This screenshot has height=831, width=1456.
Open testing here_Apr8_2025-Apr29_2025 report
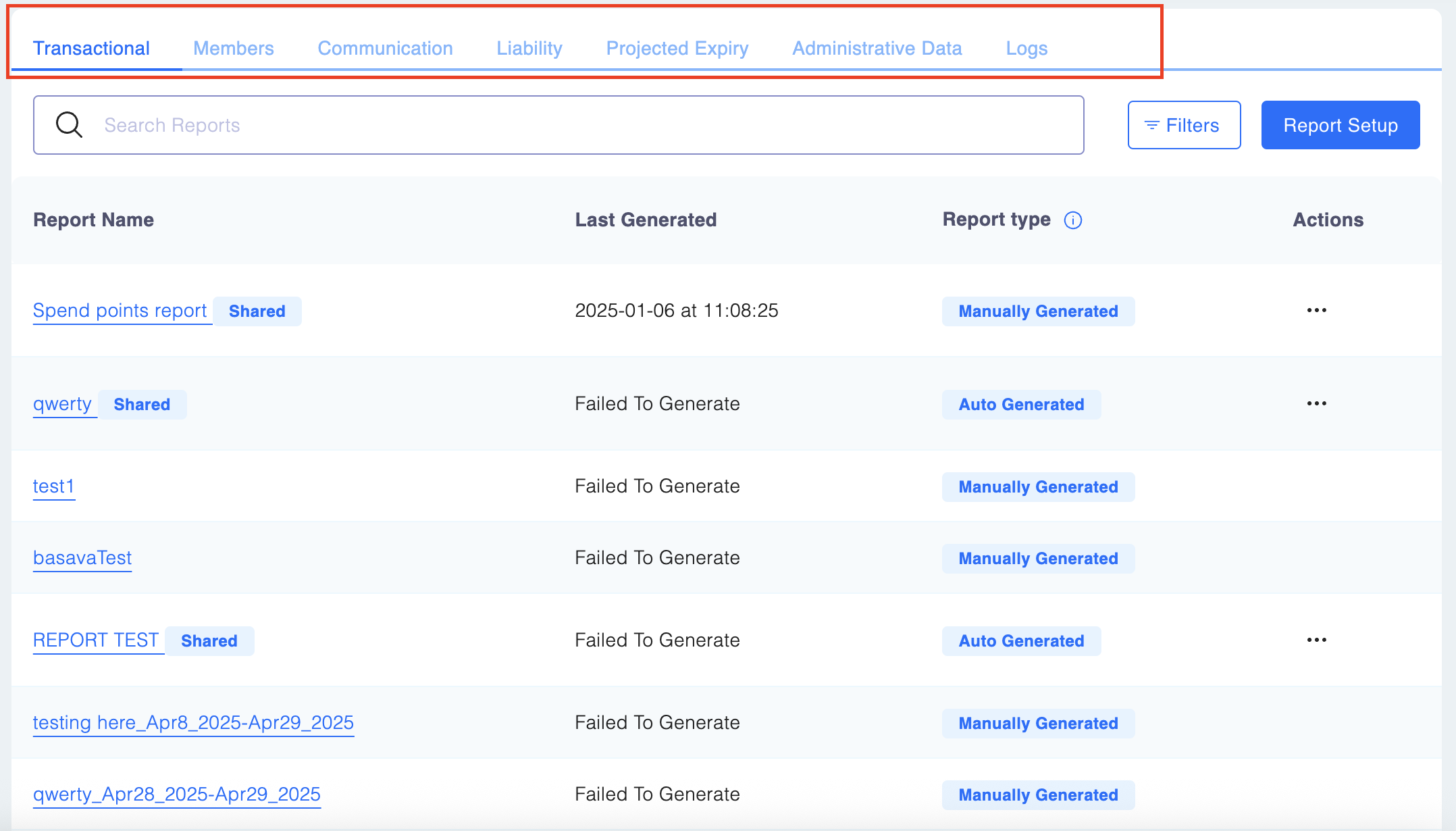(x=193, y=723)
